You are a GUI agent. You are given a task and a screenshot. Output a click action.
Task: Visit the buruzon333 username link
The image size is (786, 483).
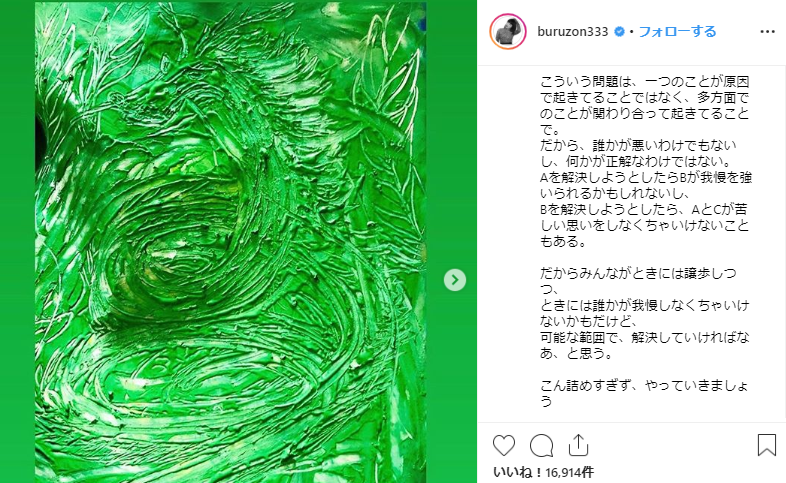coord(572,32)
